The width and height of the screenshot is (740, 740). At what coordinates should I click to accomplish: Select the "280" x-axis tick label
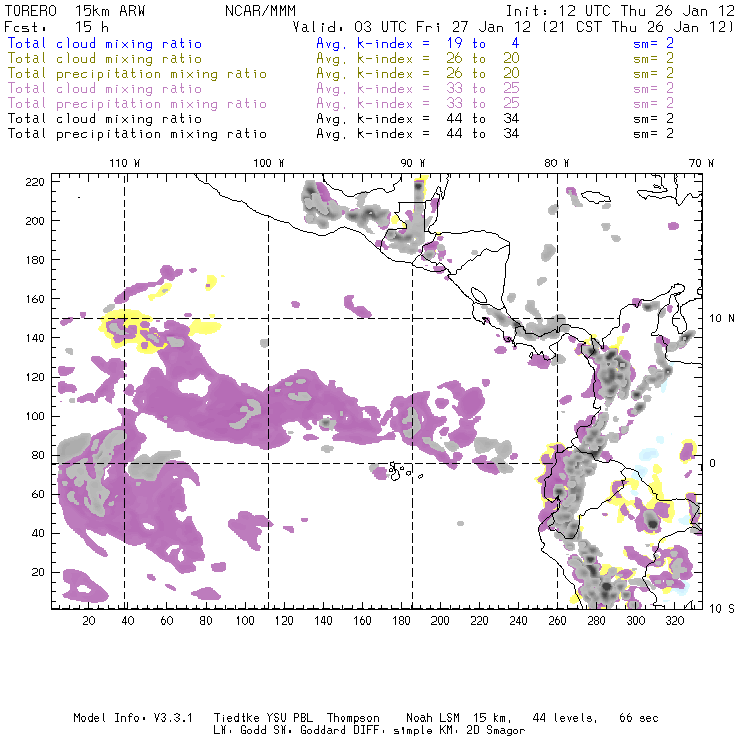[x=597, y=621]
